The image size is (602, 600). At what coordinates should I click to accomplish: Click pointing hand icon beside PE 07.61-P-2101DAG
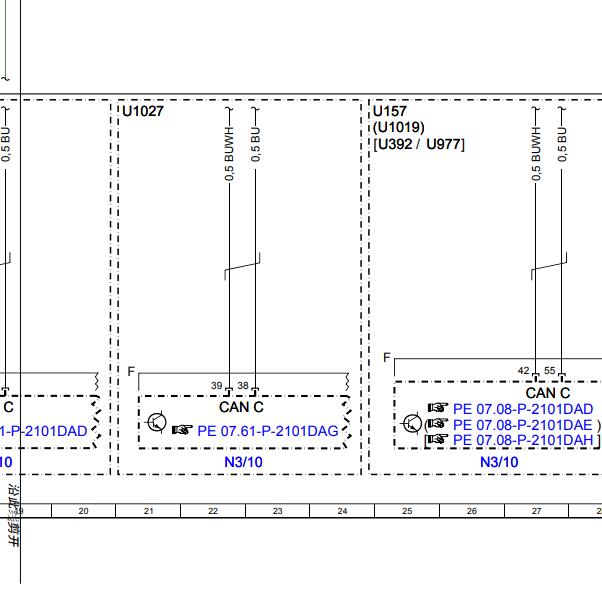(182, 429)
